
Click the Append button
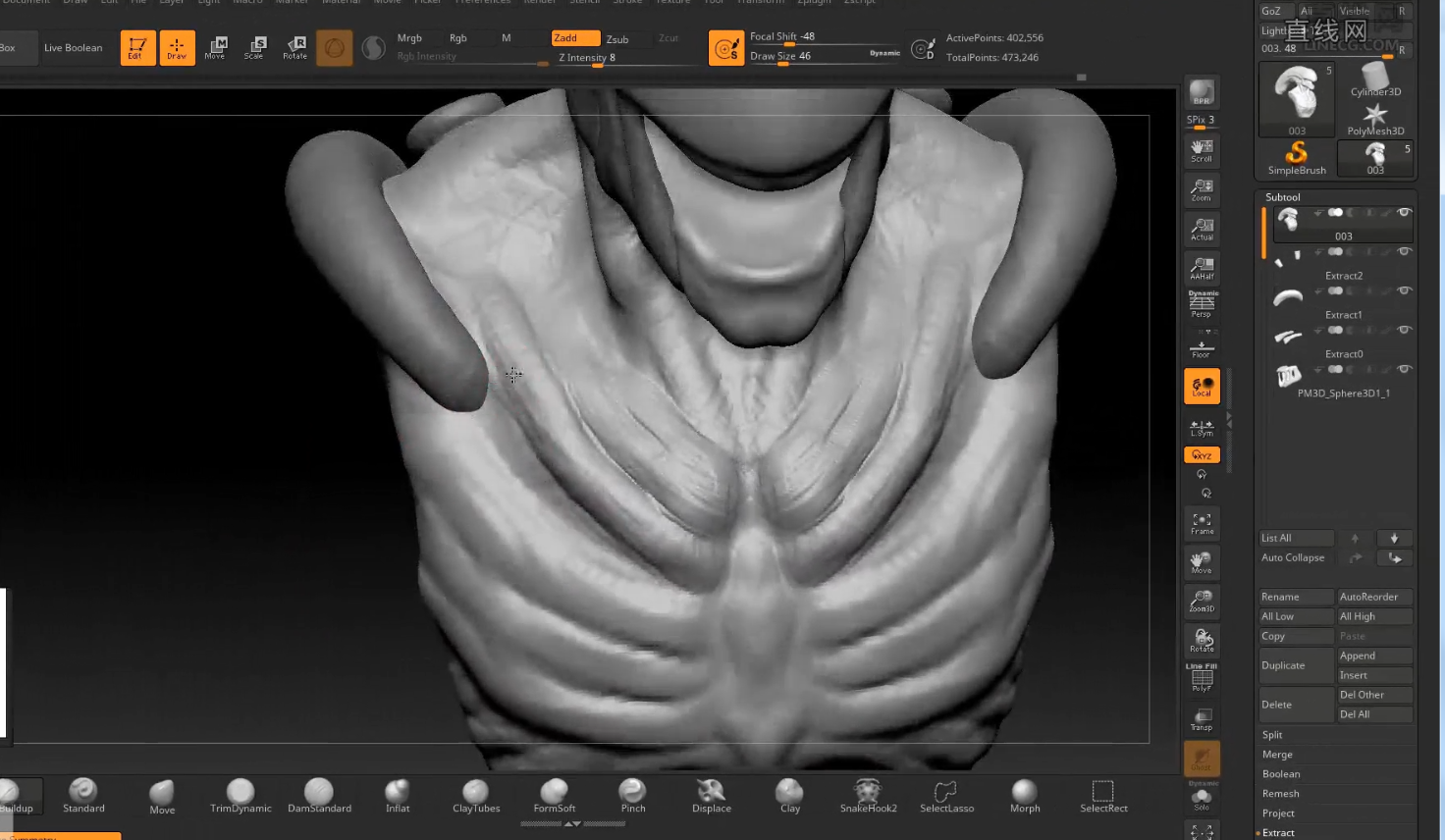coord(1375,656)
